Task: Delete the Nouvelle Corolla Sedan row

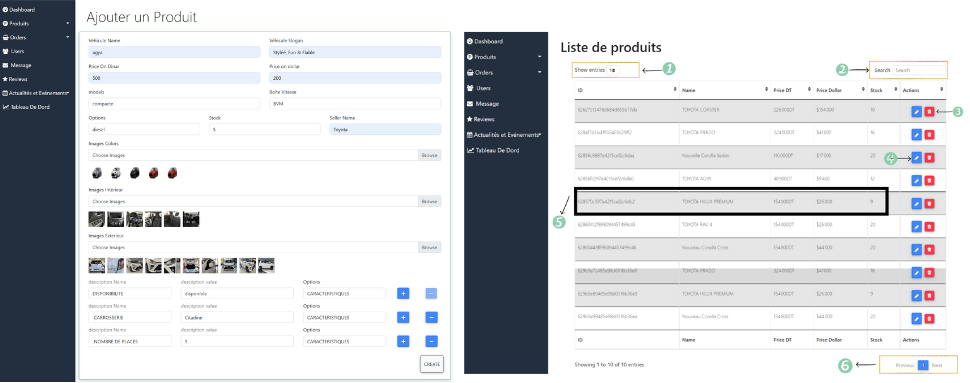Action: 929,158
